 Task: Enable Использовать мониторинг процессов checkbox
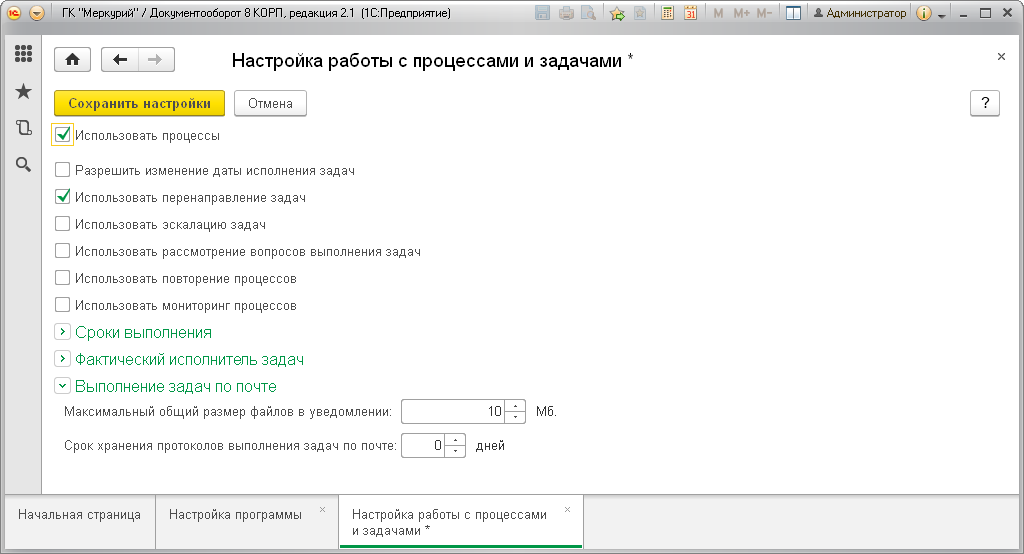pos(62,305)
